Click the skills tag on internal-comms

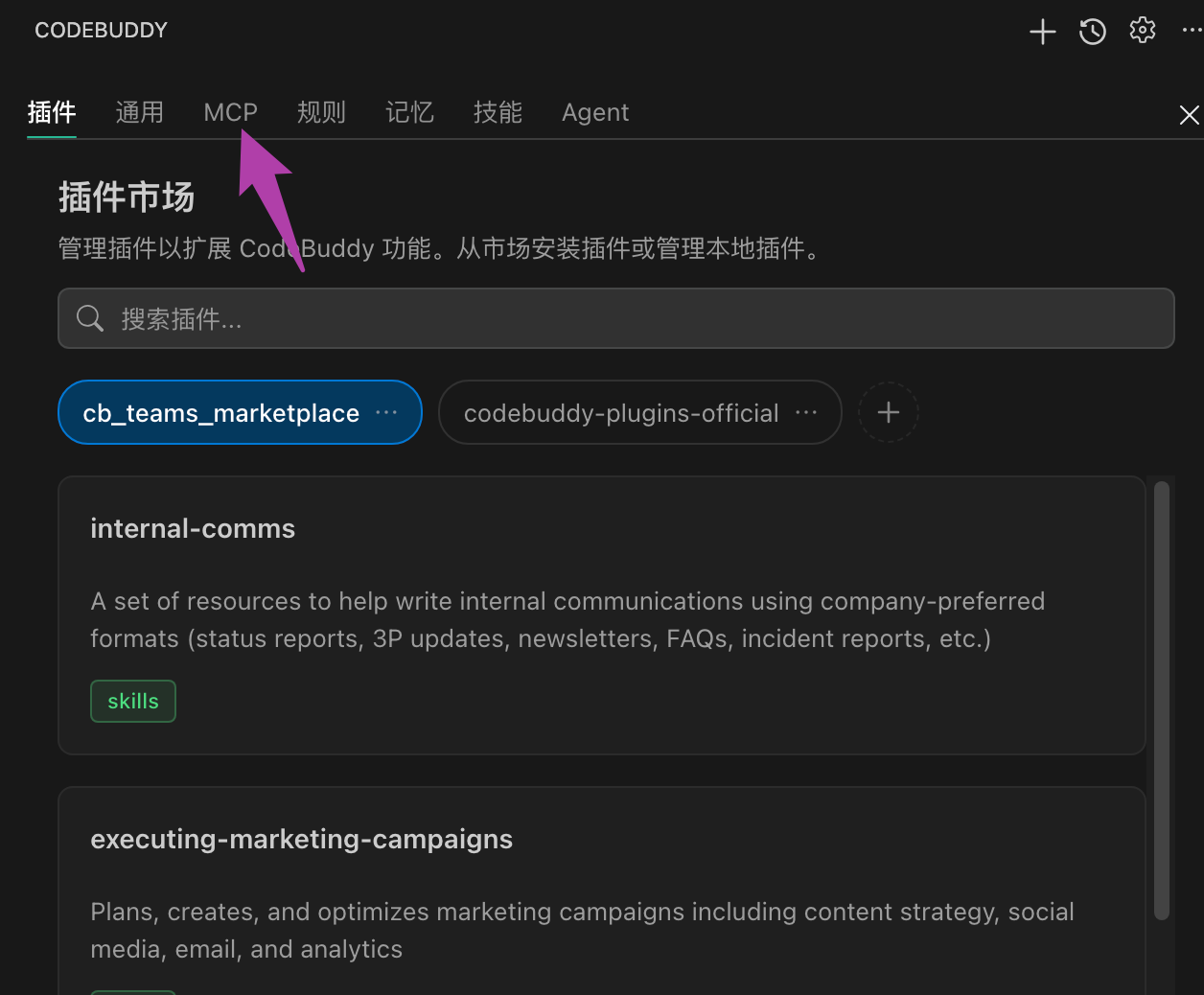(133, 701)
